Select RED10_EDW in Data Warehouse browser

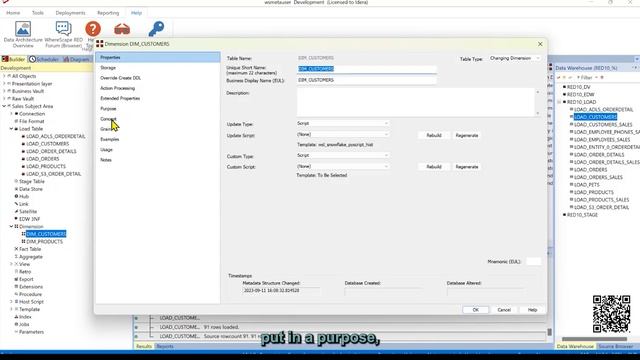[580, 95]
